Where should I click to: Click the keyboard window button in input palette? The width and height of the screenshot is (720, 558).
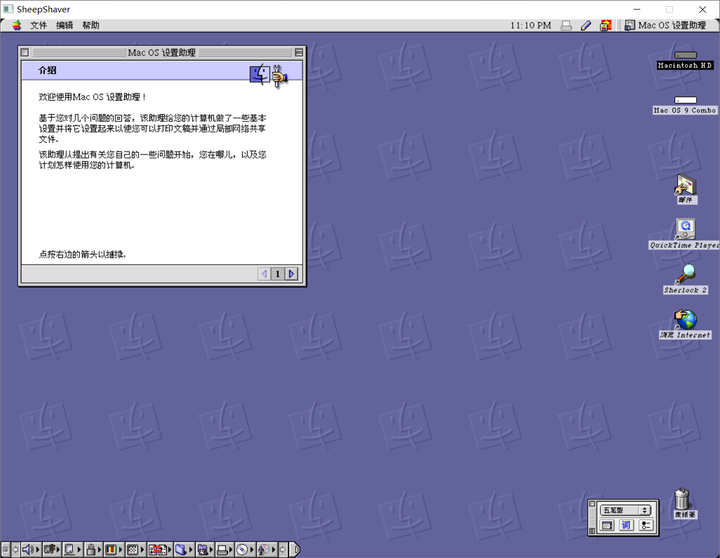coord(607,525)
